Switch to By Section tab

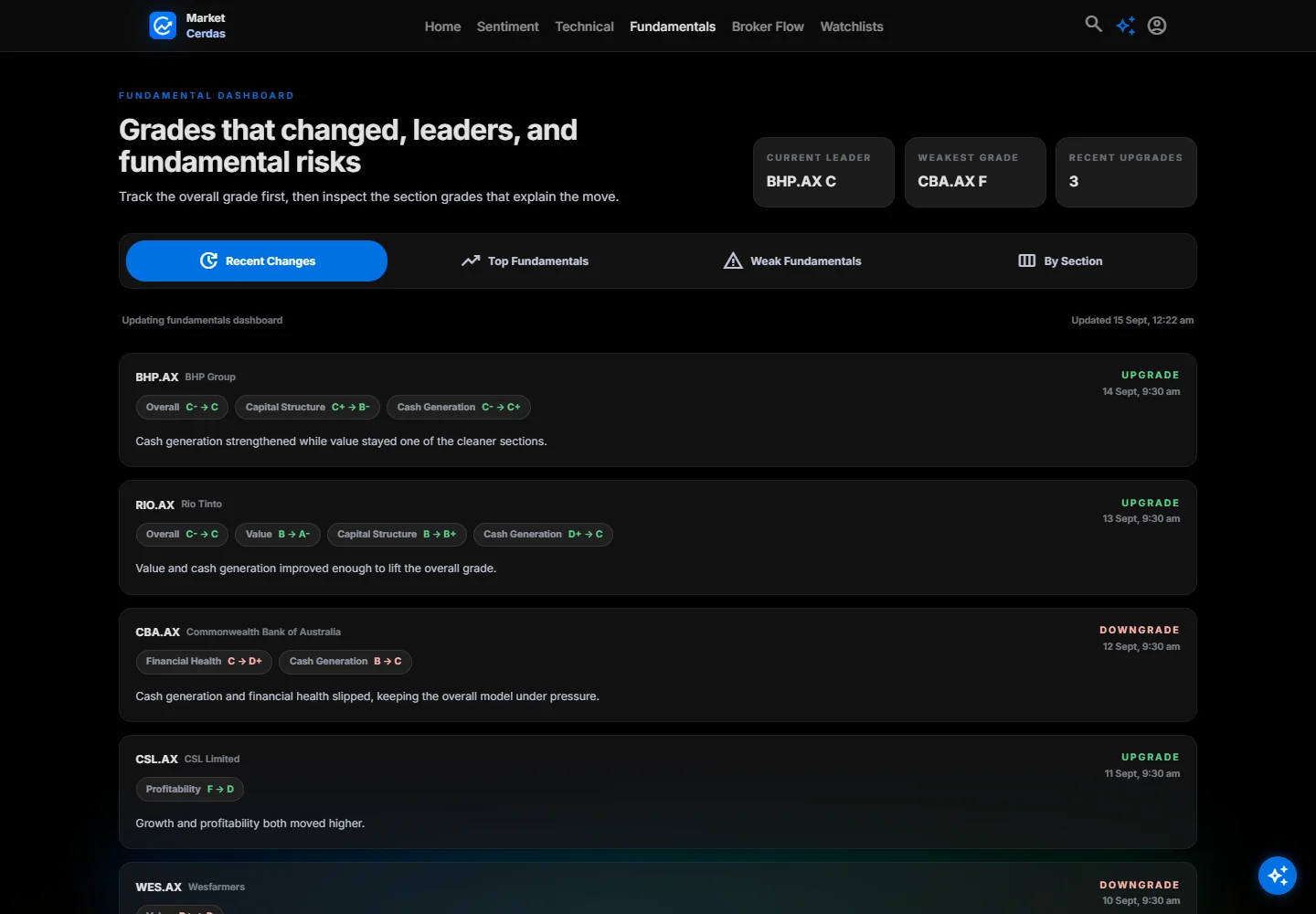click(1060, 260)
